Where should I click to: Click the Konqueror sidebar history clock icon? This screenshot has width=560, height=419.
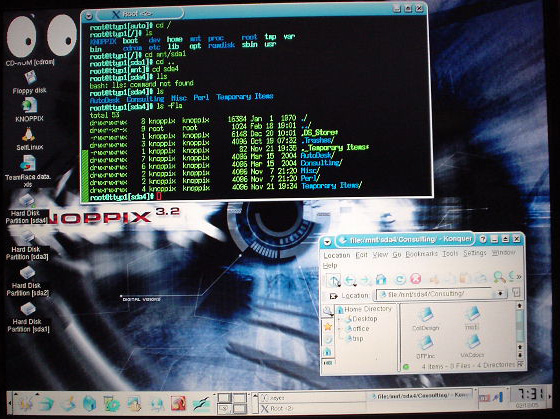328,339
